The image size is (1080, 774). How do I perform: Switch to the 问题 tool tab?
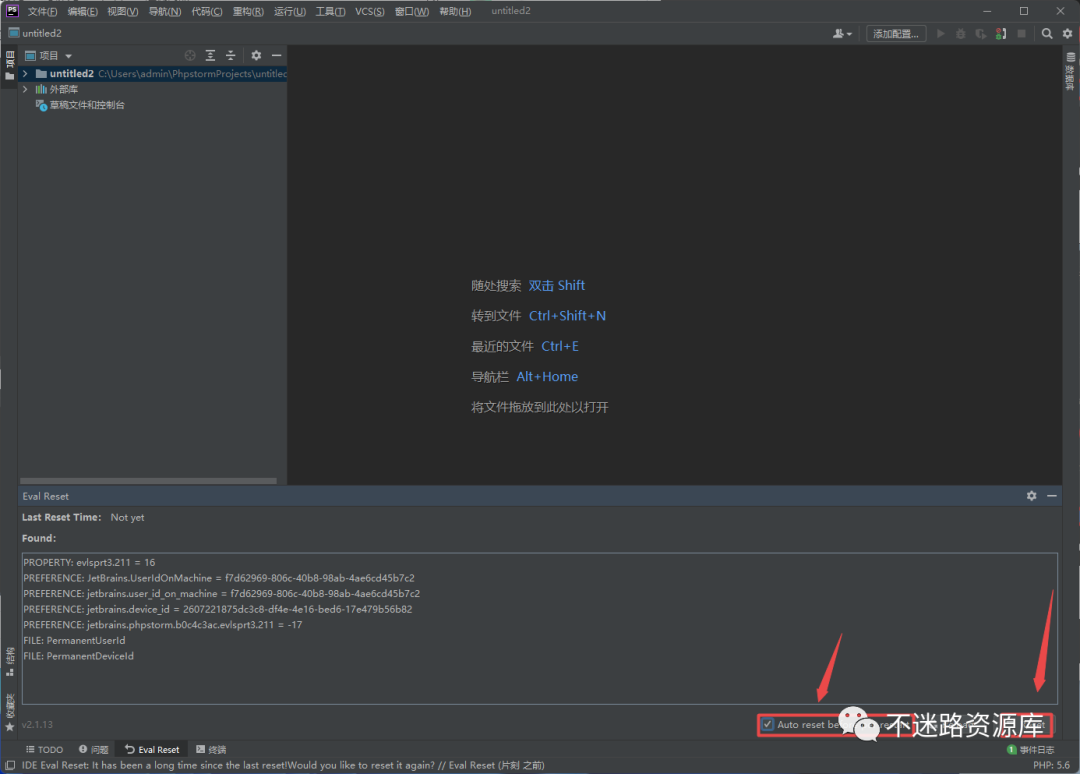[x=94, y=749]
